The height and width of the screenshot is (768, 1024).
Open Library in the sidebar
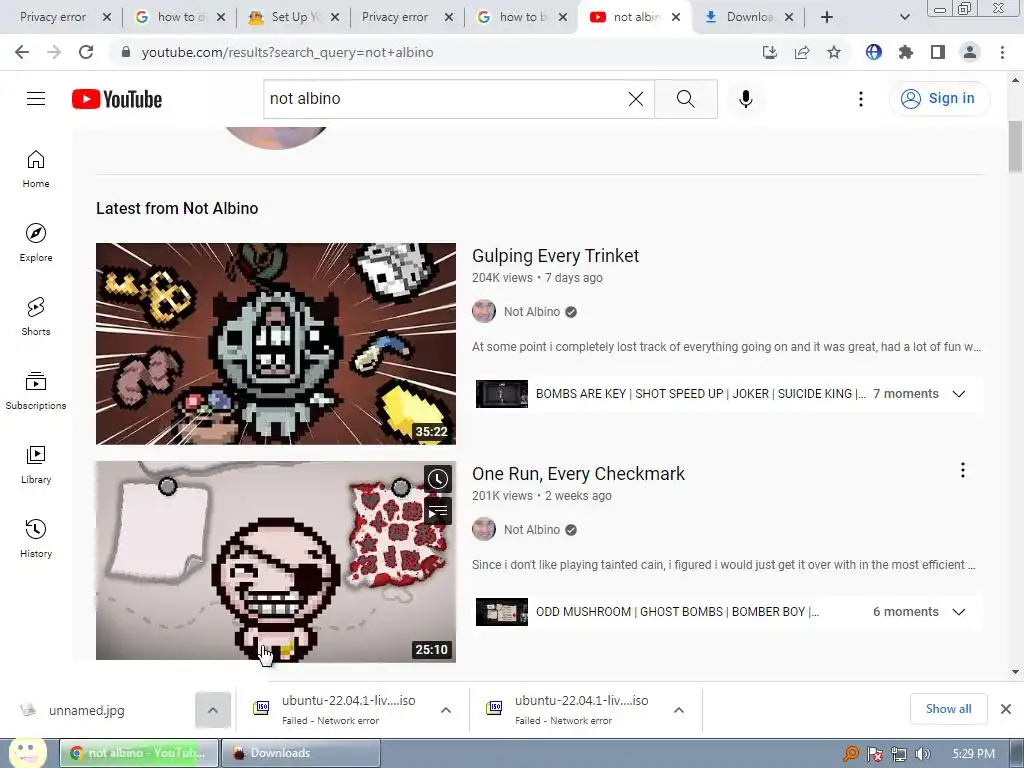tap(36, 464)
